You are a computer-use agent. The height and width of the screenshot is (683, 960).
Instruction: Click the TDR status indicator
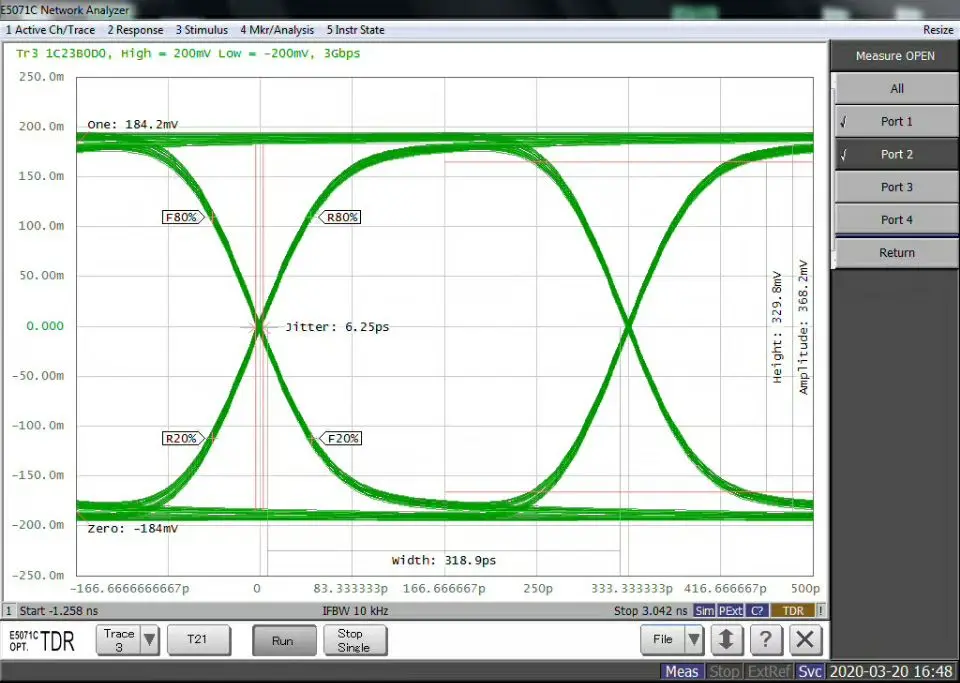[x=793, y=610]
